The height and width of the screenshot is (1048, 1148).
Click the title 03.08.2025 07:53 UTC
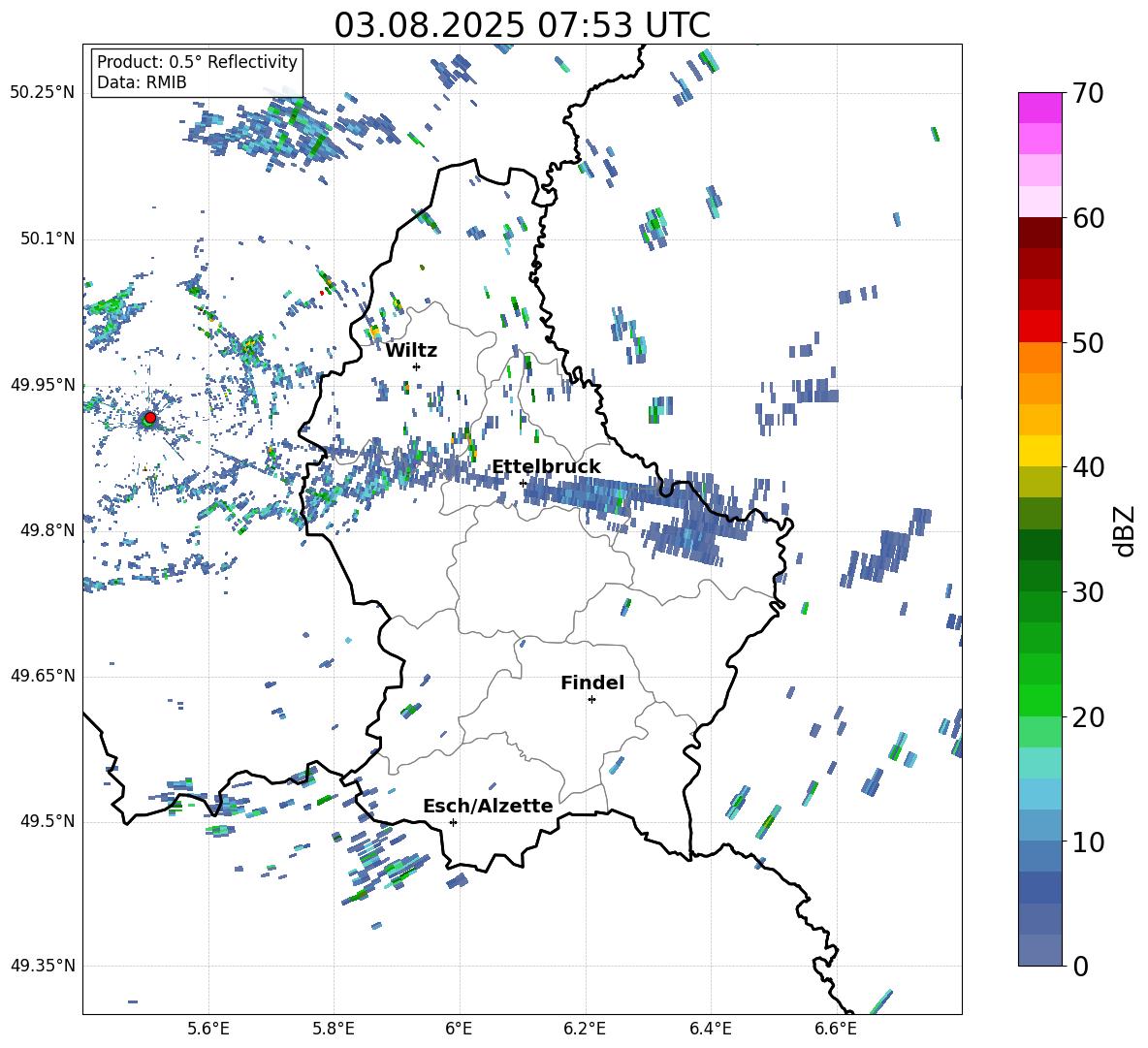click(x=522, y=25)
